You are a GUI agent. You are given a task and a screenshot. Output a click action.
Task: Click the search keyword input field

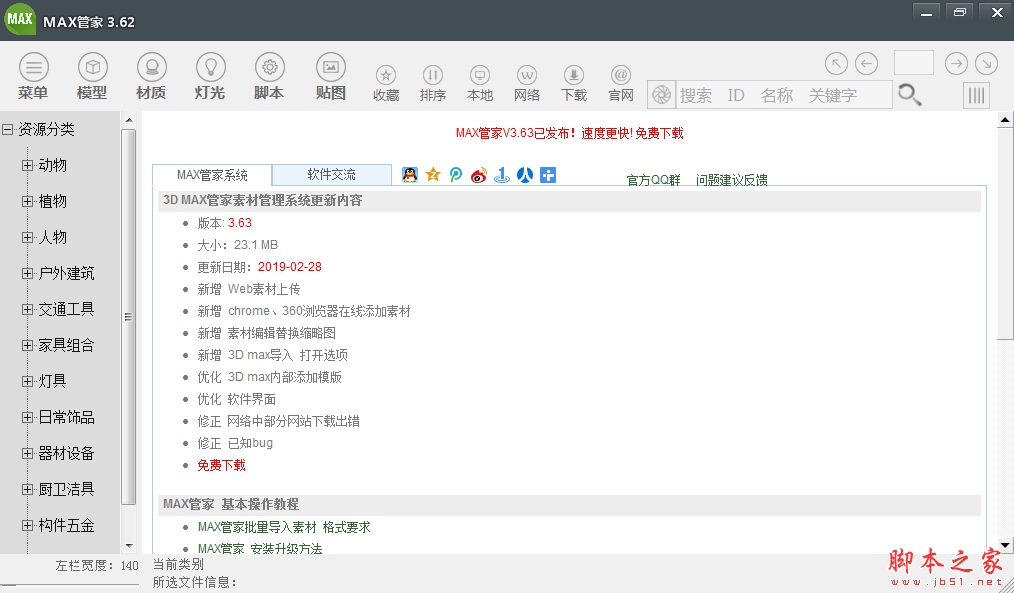coord(784,95)
